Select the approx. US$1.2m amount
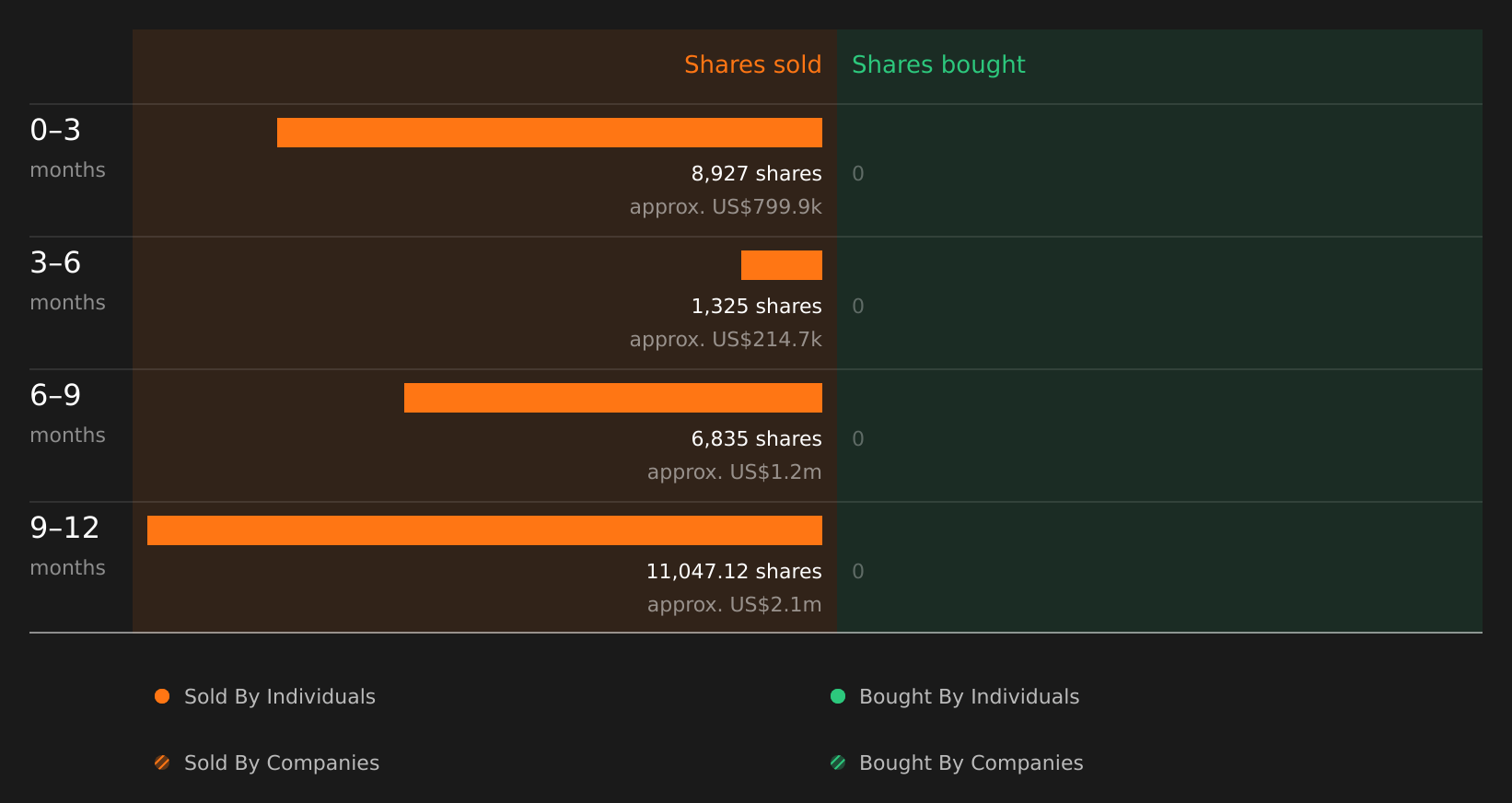The image size is (1512, 803). [734, 471]
